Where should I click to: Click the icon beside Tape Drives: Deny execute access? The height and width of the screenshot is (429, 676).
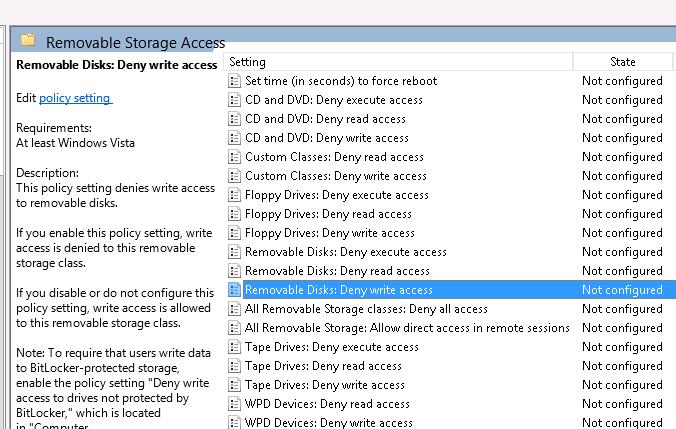pyautogui.click(x=235, y=347)
